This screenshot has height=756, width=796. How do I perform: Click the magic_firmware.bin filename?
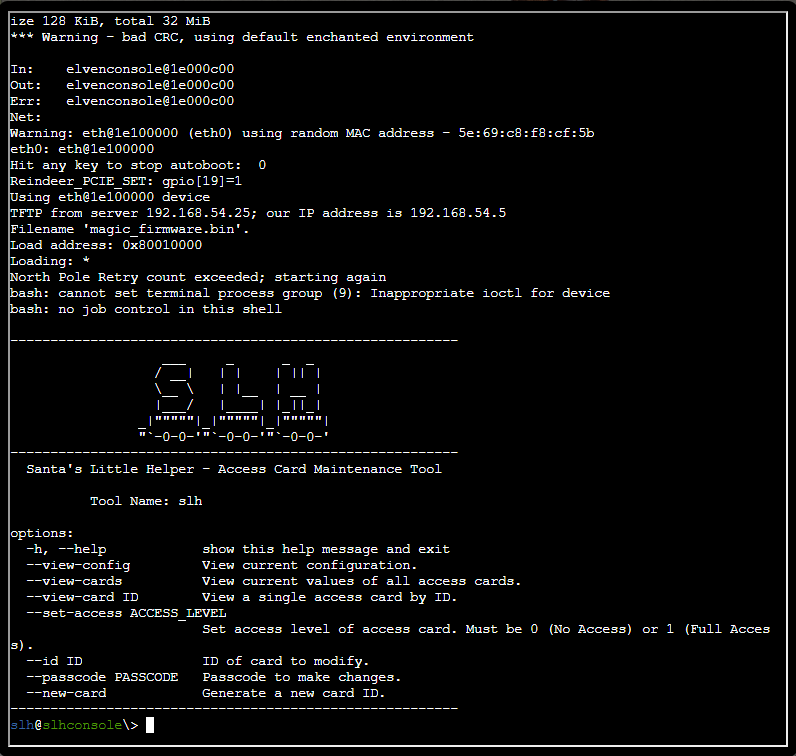point(162,229)
